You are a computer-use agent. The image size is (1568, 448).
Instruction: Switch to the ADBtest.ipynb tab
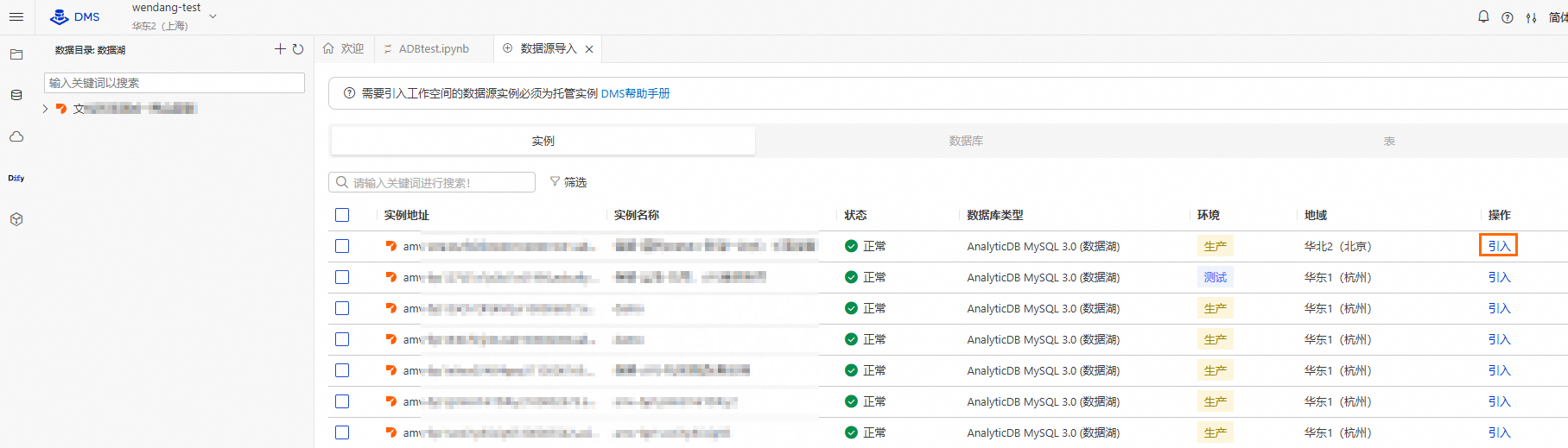click(427, 48)
